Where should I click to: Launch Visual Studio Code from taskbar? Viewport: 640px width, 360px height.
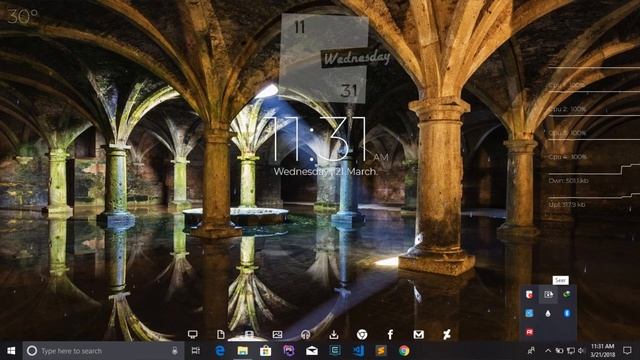point(358,351)
